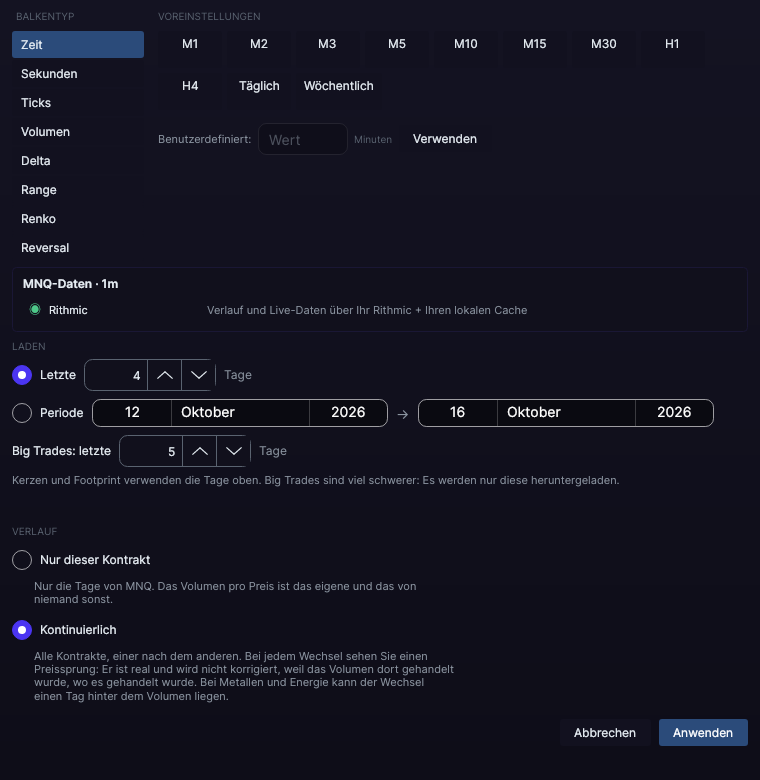Cancel with the Abbrechen button

point(605,733)
